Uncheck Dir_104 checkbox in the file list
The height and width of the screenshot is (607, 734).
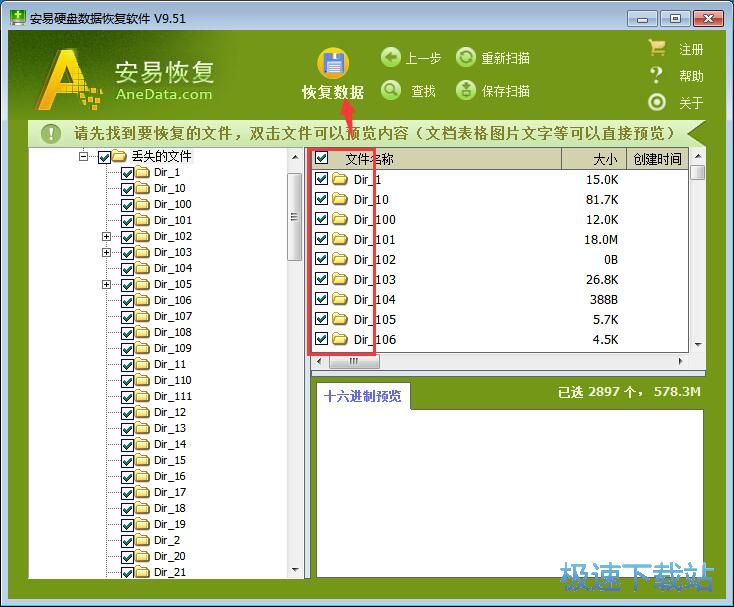point(322,299)
